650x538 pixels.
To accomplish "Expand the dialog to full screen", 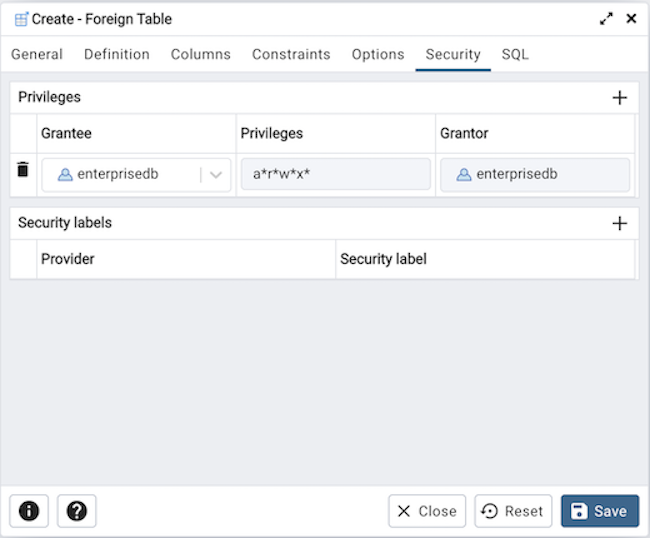I will pos(606,18).
